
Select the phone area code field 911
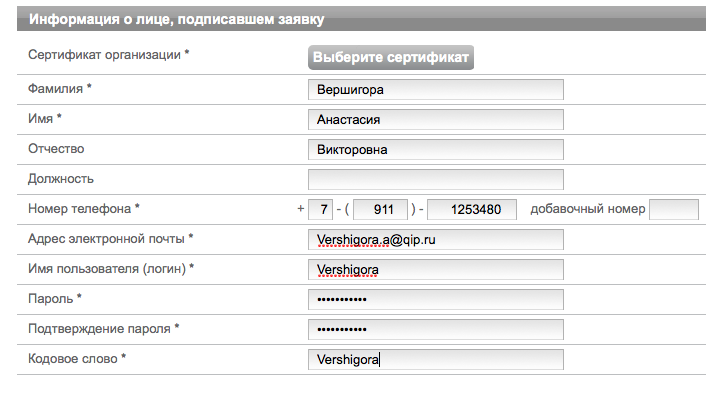[x=380, y=210]
